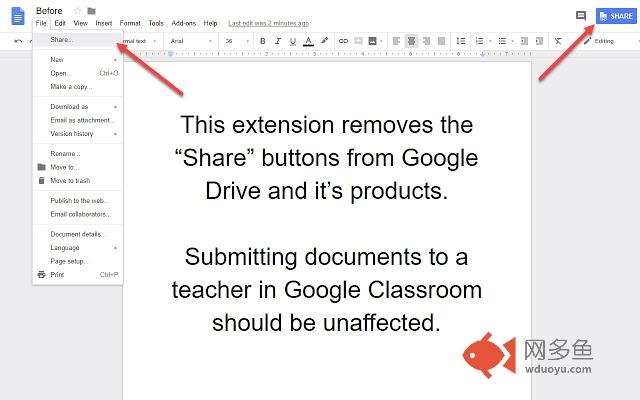
Task: Expand bulleted list style dropdown arrow
Action: [512, 41]
